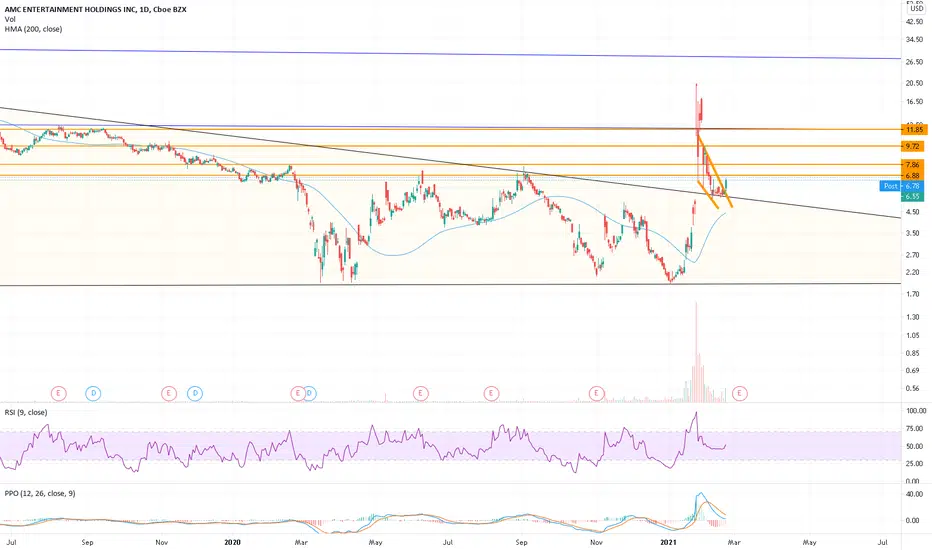Viewport: 932px width, 550px height.
Task: Click the 2021 label on time axis
Action: click(669, 542)
